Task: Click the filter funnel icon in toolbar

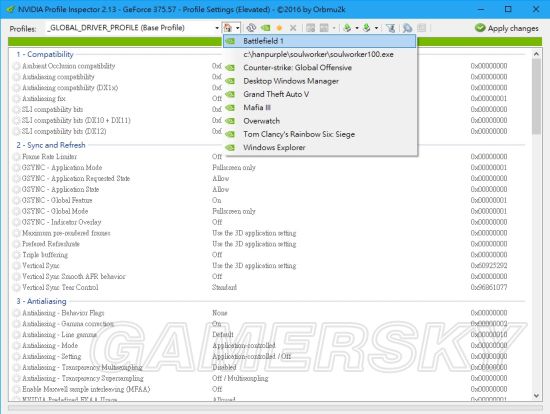Action: click(x=390, y=28)
